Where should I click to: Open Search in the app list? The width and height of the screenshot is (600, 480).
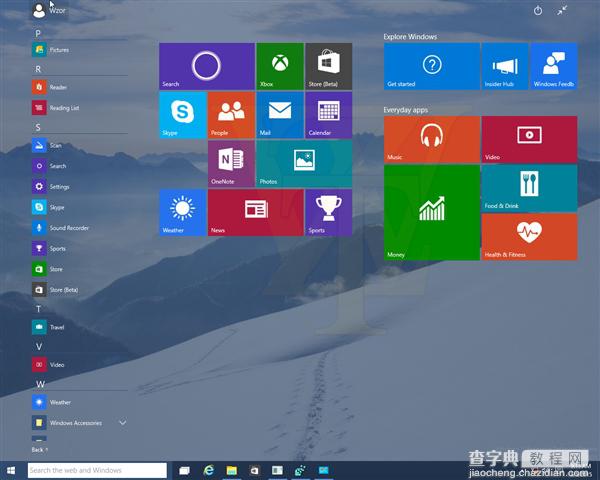pos(49,166)
